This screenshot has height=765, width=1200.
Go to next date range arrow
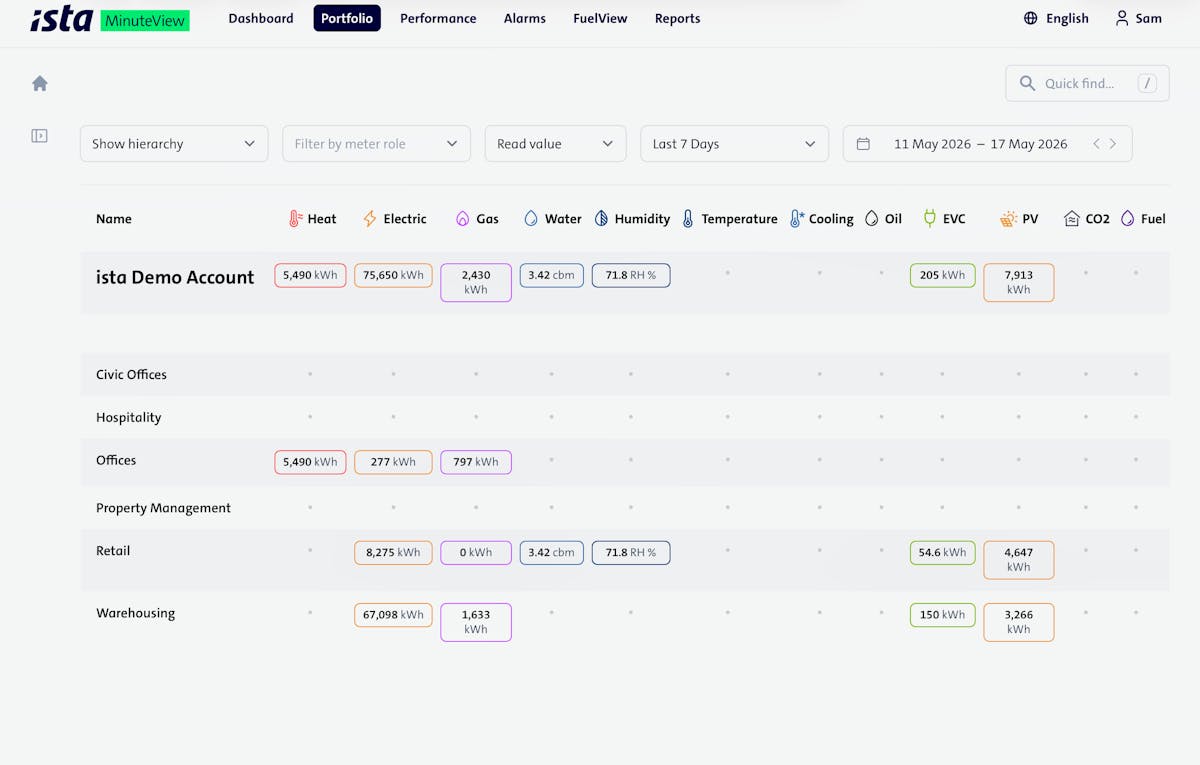(1113, 144)
